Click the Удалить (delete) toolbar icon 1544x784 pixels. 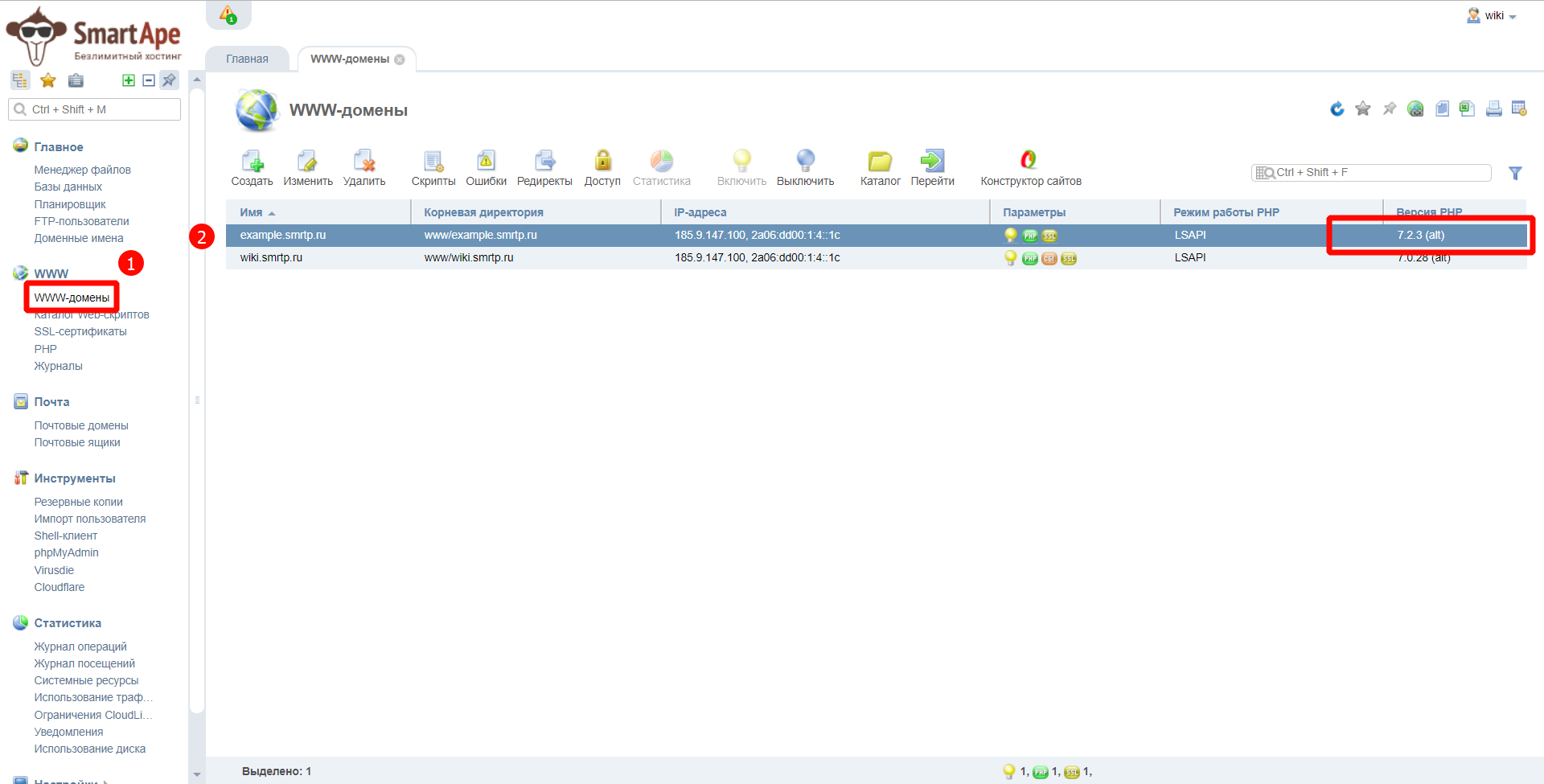coord(364,162)
